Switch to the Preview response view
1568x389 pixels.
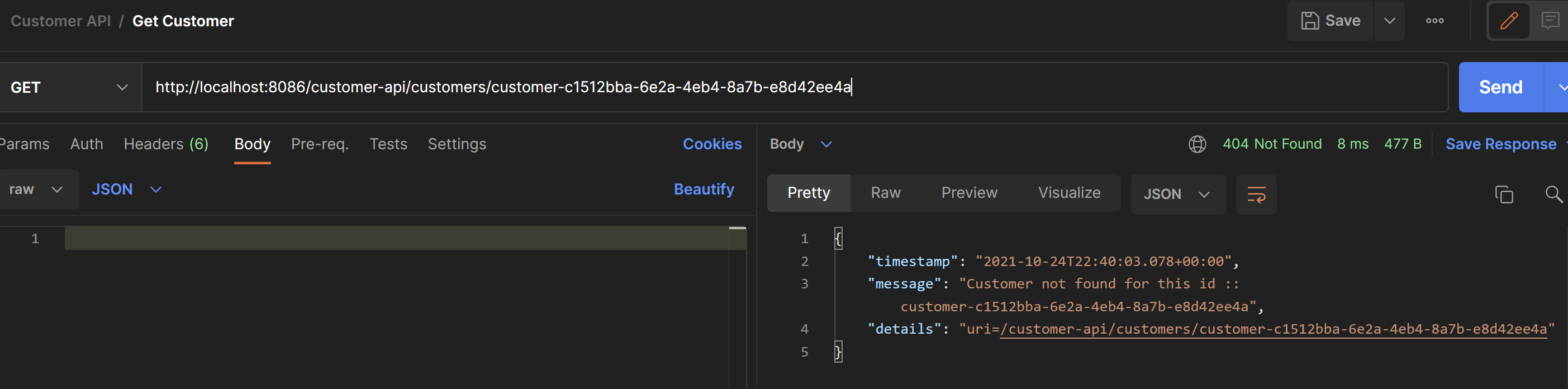coord(969,193)
